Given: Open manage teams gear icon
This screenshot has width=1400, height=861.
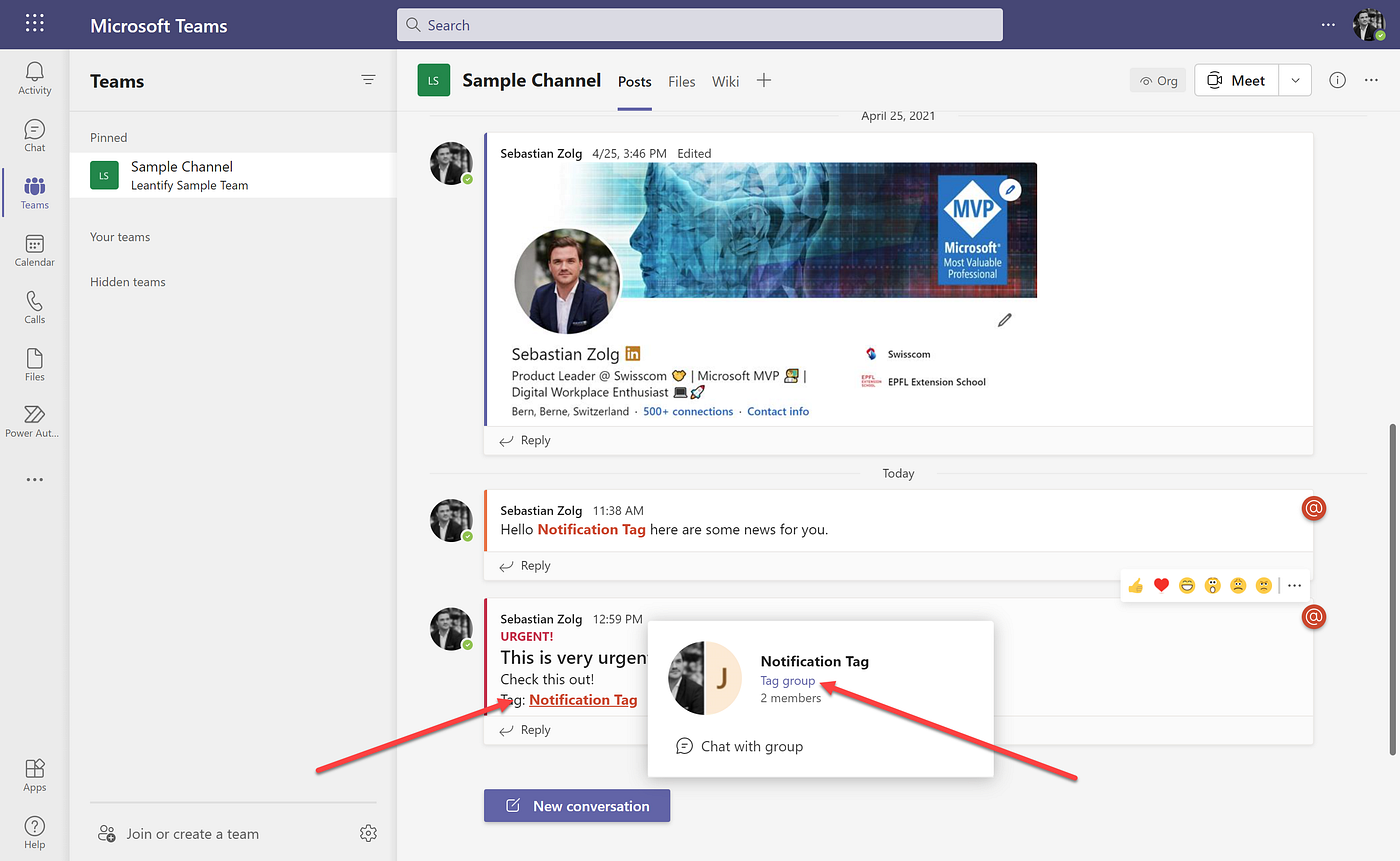Looking at the screenshot, I should point(368,833).
